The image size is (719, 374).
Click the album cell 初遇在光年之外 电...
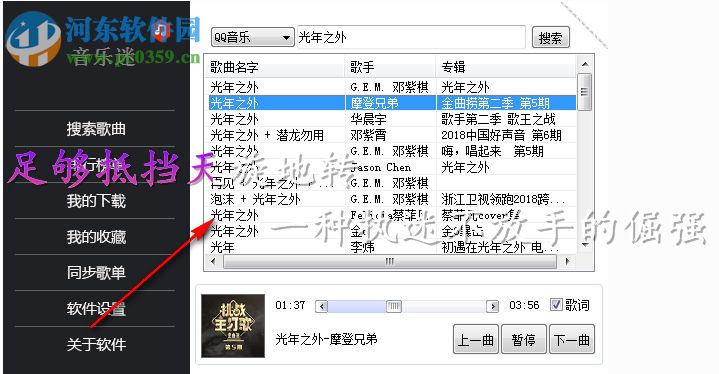(500, 248)
